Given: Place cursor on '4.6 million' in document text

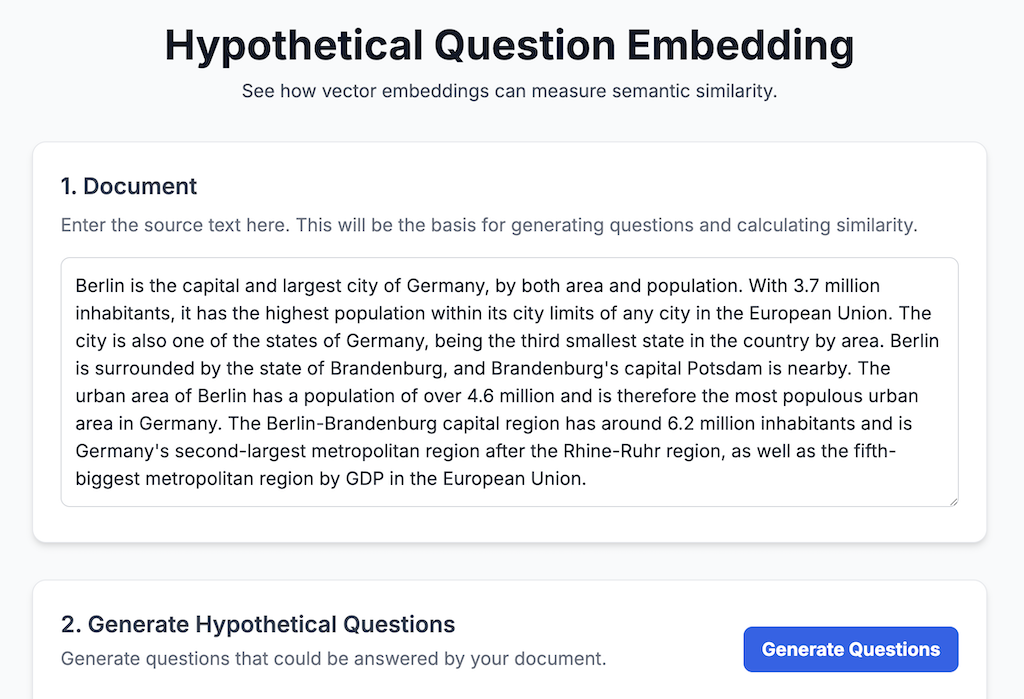Looking at the screenshot, I should [x=511, y=396].
